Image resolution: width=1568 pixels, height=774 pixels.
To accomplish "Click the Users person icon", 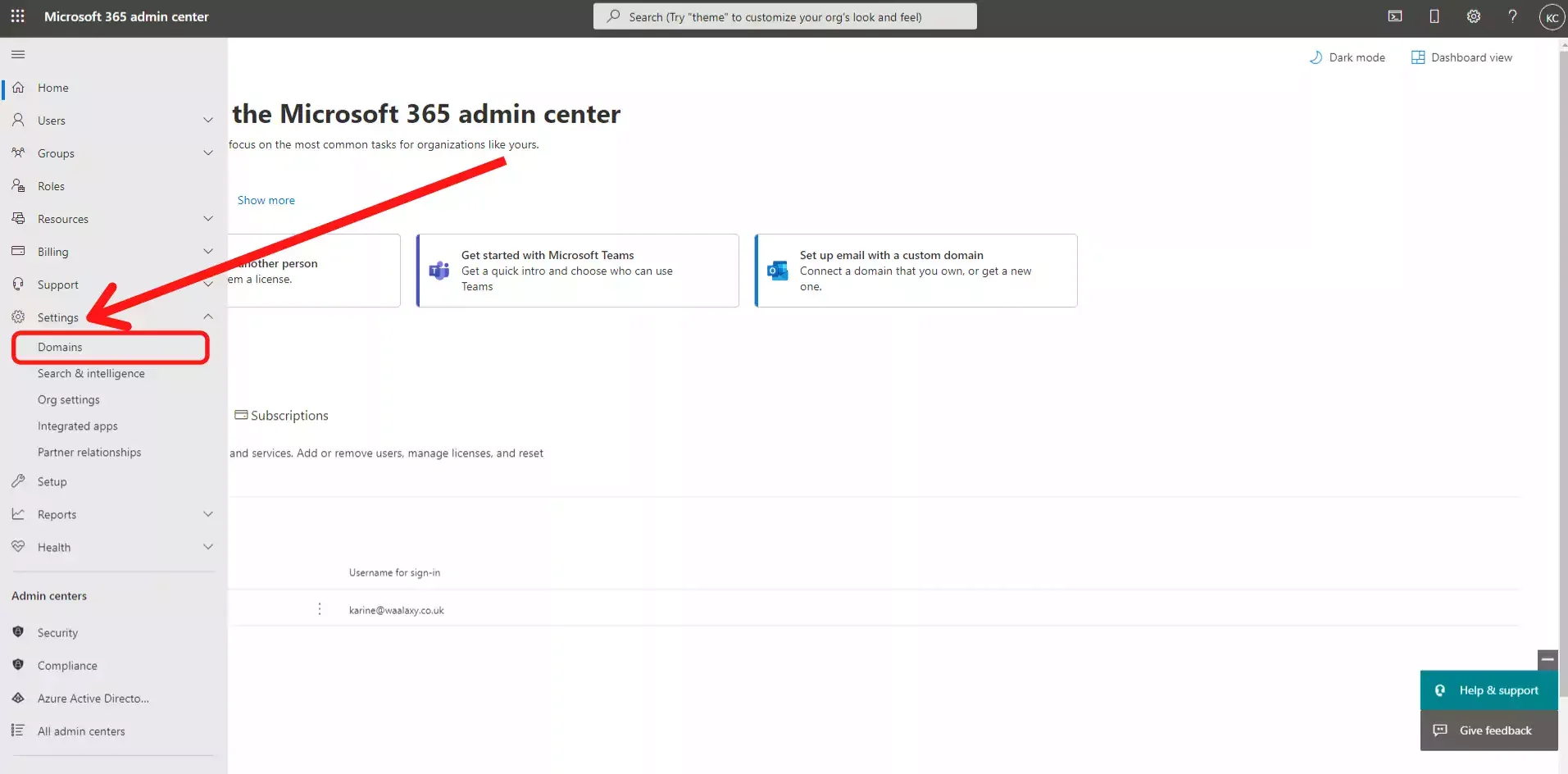I will pyautogui.click(x=18, y=121).
